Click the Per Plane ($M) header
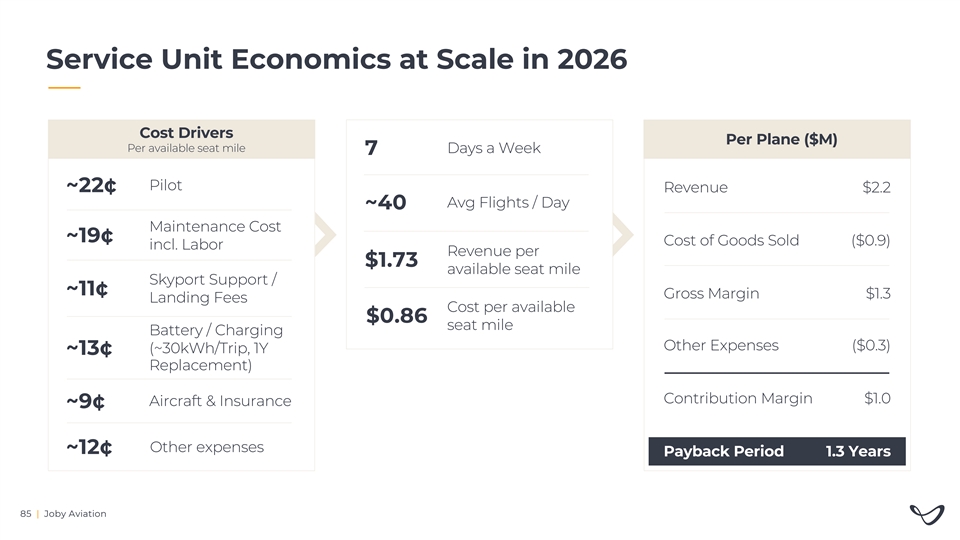The height and width of the screenshot is (540, 960). point(781,140)
